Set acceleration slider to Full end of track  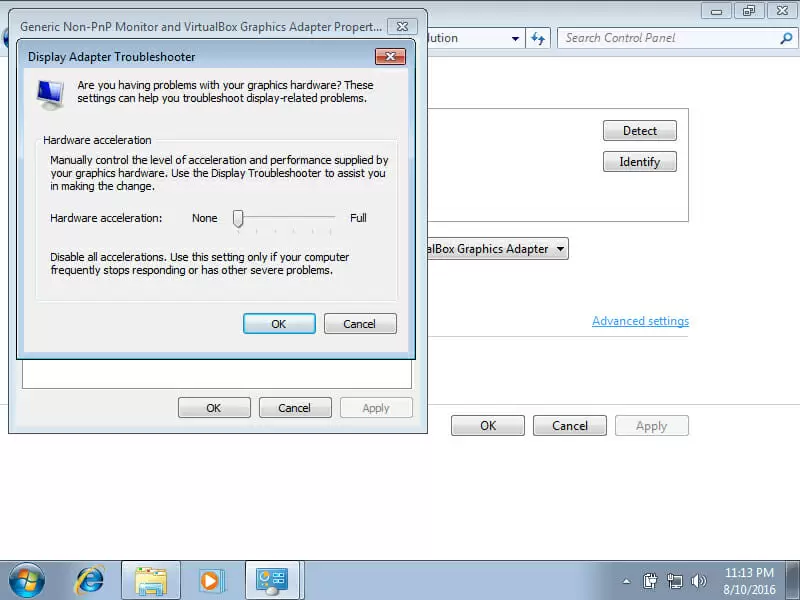(x=331, y=218)
